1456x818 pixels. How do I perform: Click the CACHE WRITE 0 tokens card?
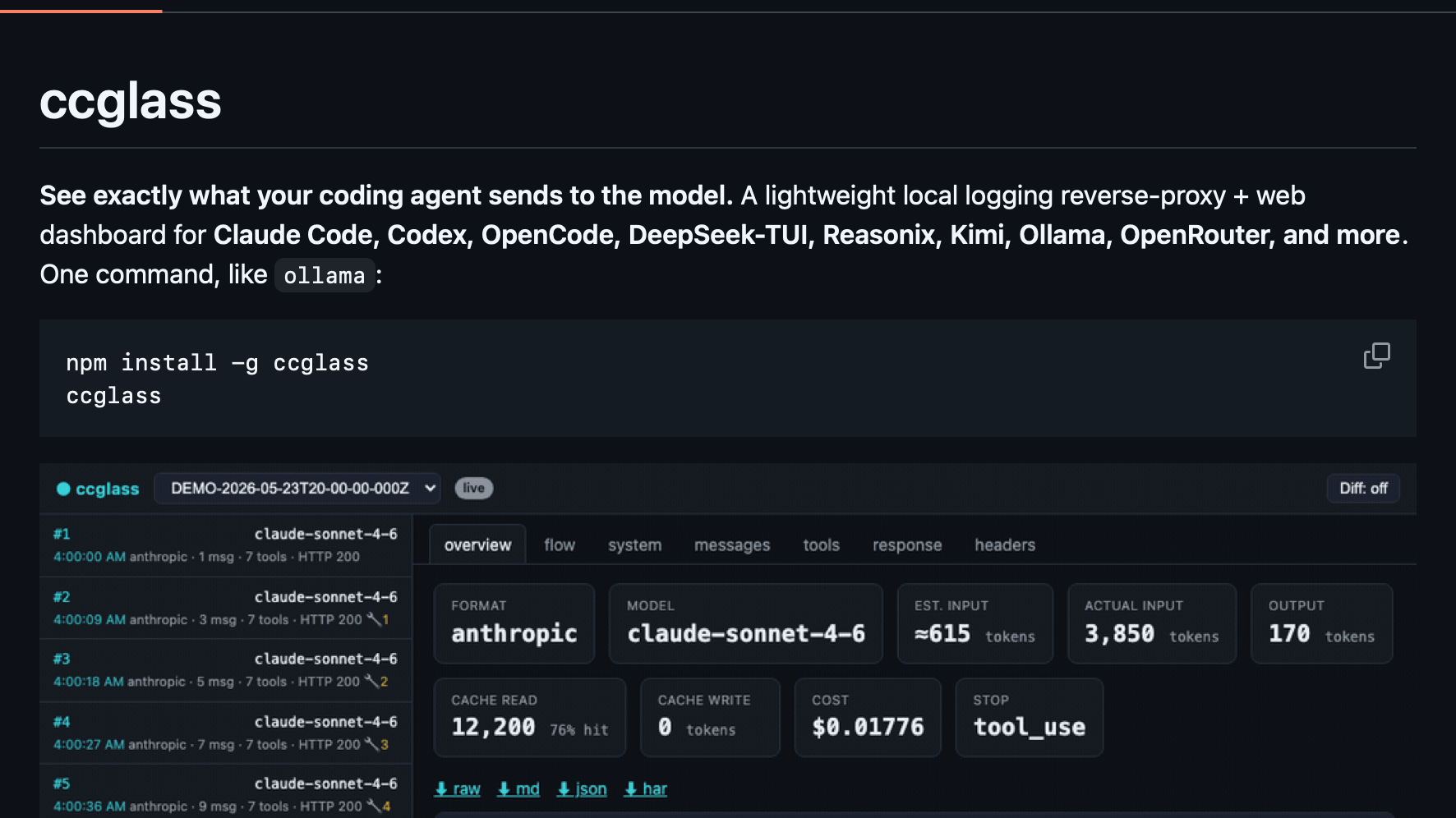(710, 718)
